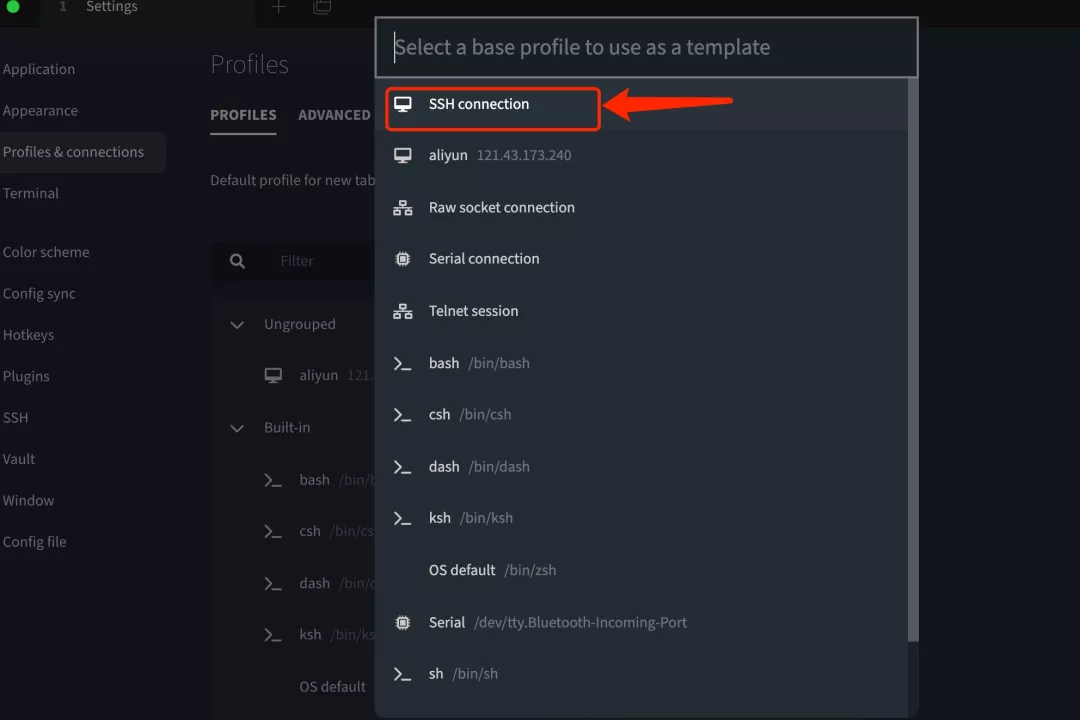Open Config sync settings
This screenshot has height=720, width=1080.
pyautogui.click(x=39, y=294)
